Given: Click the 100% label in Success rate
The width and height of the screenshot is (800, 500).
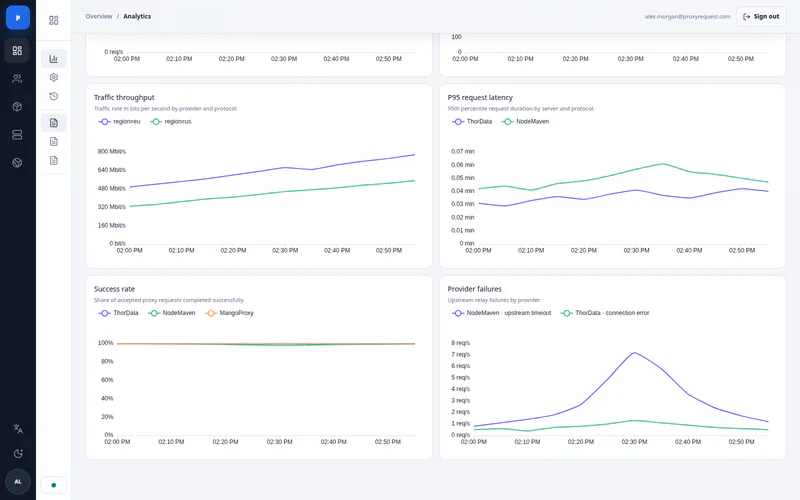Looking at the screenshot, I should [106, 343].
